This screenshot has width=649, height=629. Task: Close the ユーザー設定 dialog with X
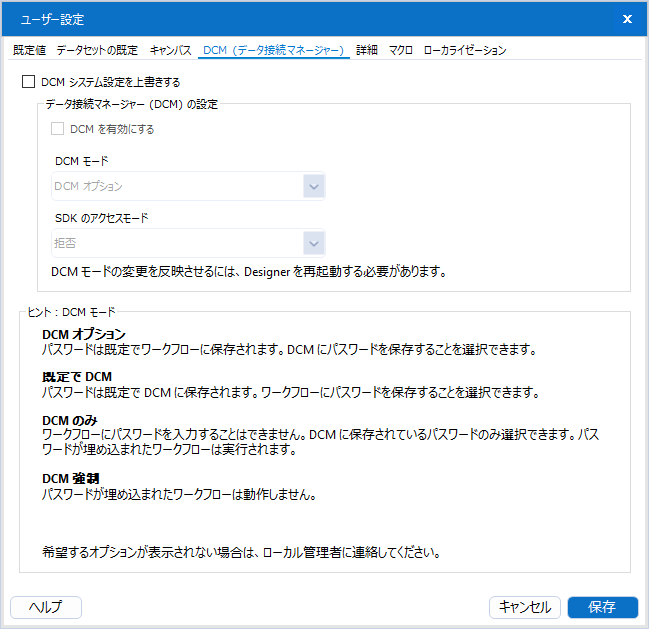pos(627,19)
